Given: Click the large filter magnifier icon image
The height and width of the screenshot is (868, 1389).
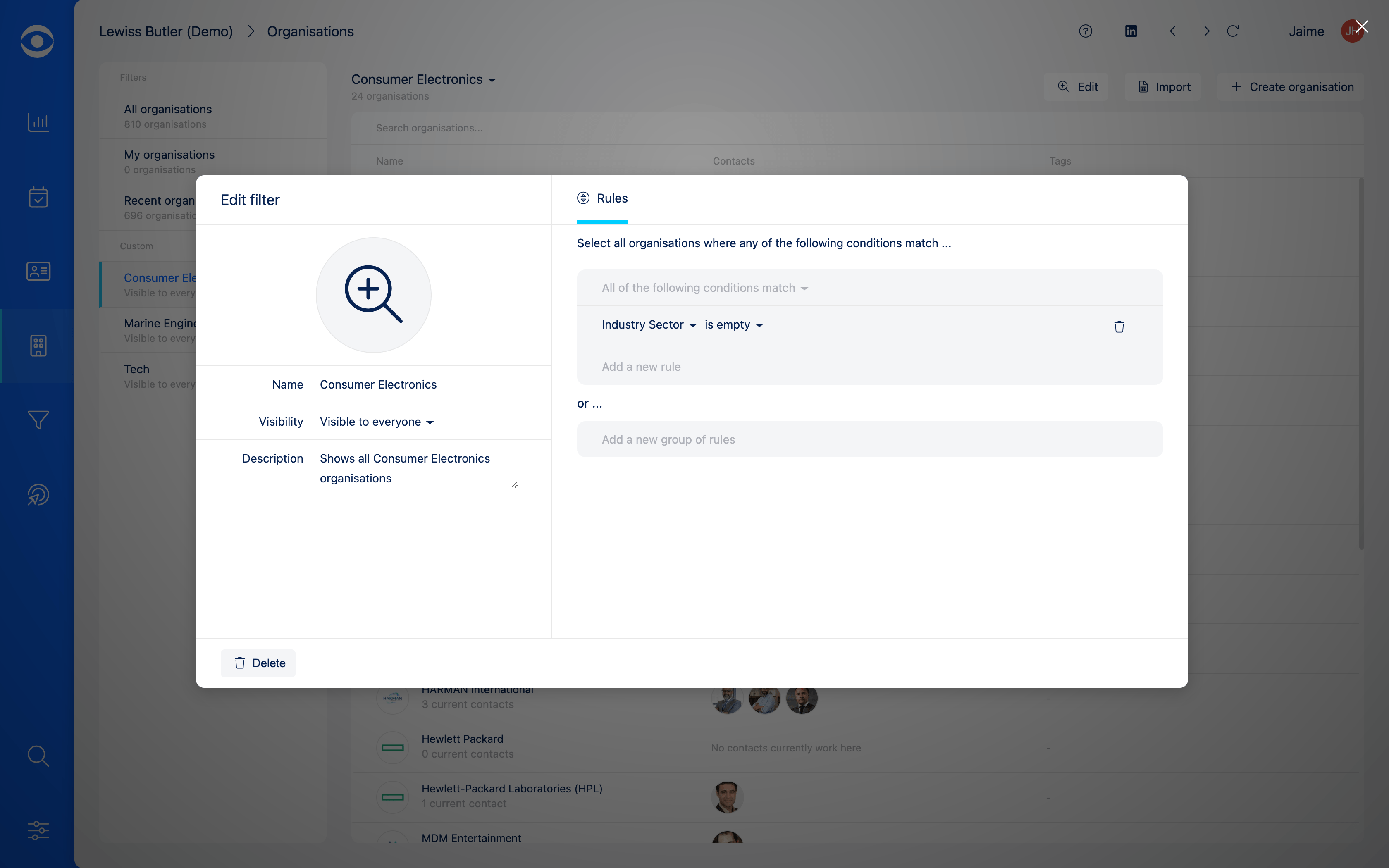Looking at the screenshot, I should click(373, 294).
